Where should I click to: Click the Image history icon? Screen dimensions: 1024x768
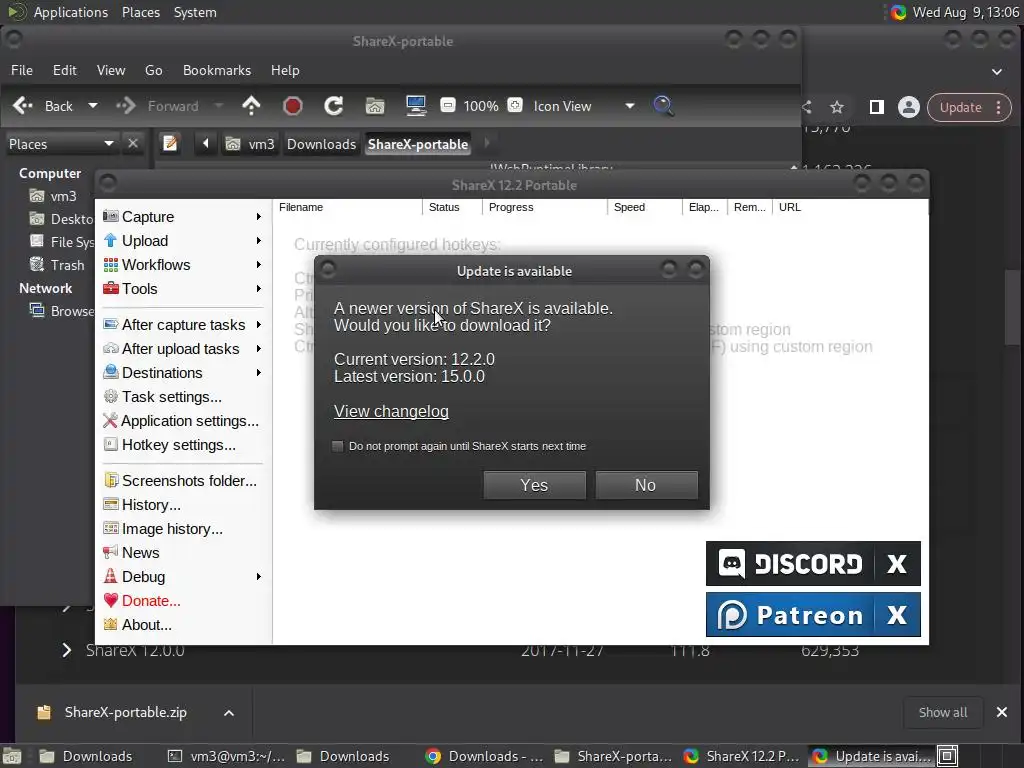(x=111, y=528)
